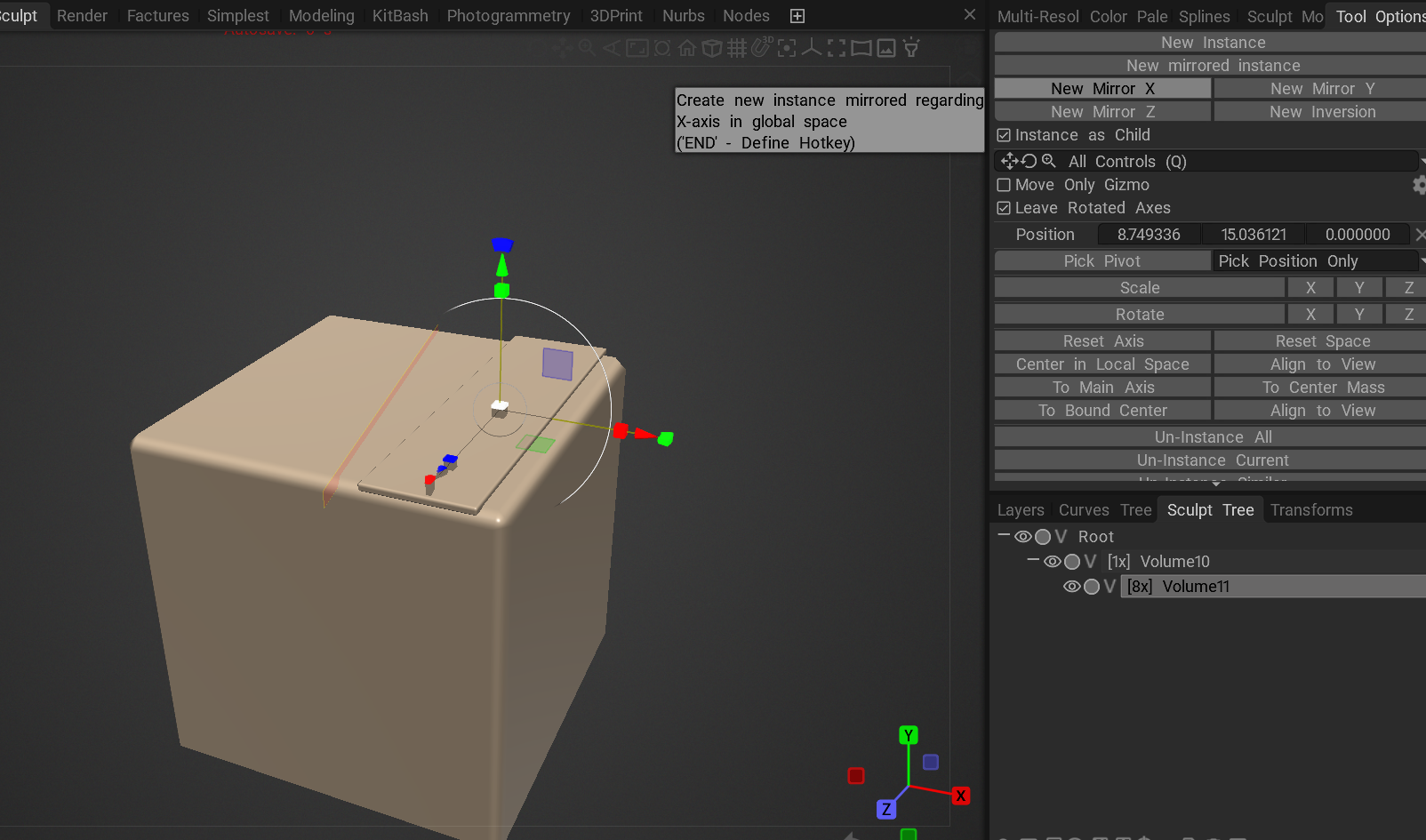Switch to the Transforms tab
1426x840 pixels.
tap(1311, 510)
